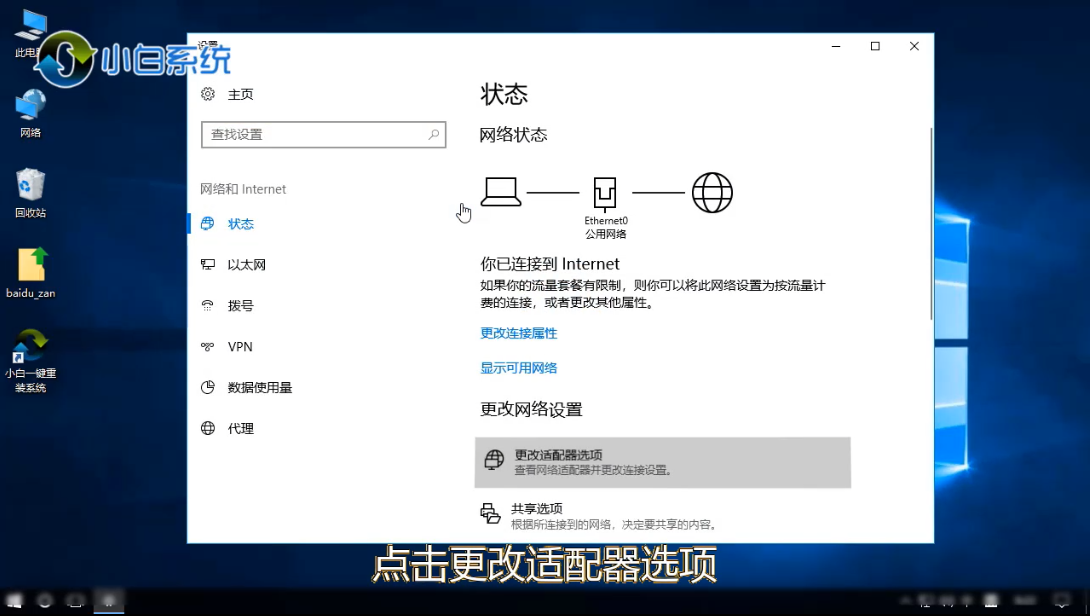Open the VPN sidebar section
Viewport: 1090px width, 616px height.
pos(240,347)
